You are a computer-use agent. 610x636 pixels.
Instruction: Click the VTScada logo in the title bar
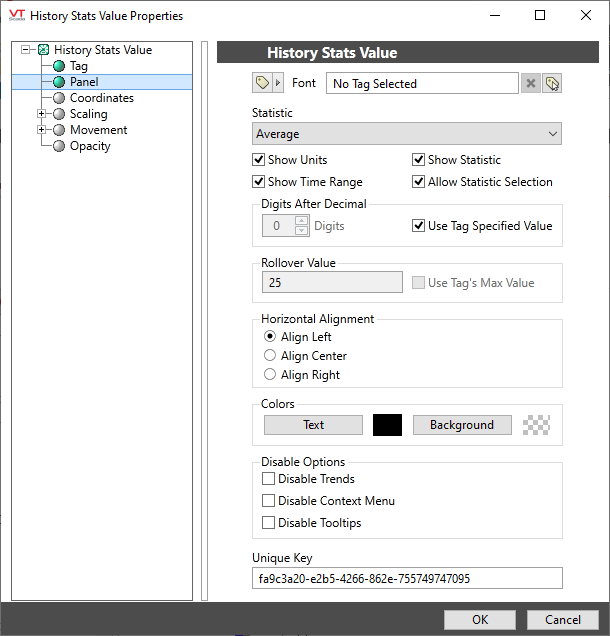15,15
